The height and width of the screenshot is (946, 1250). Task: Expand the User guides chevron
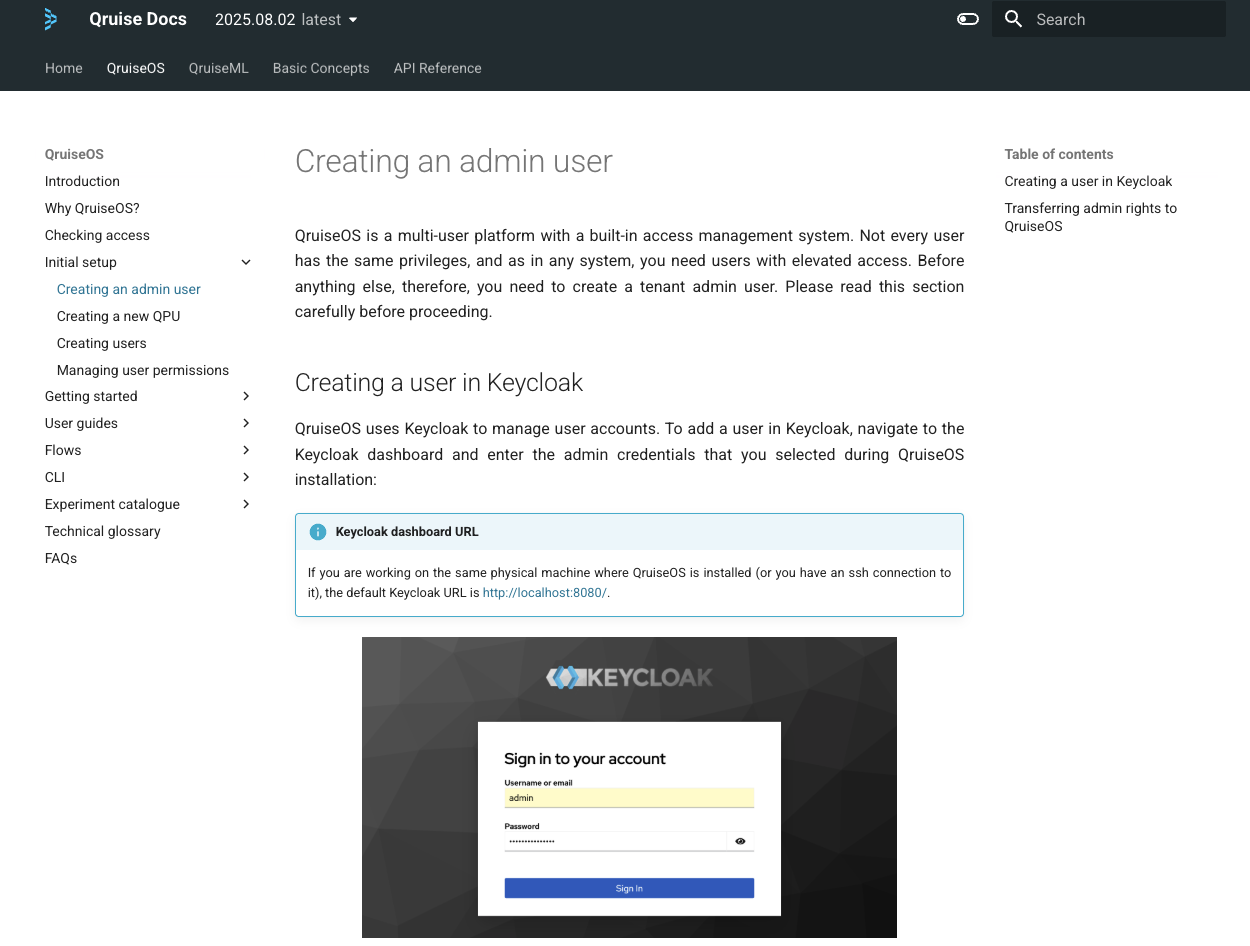(x=246, y=423)
